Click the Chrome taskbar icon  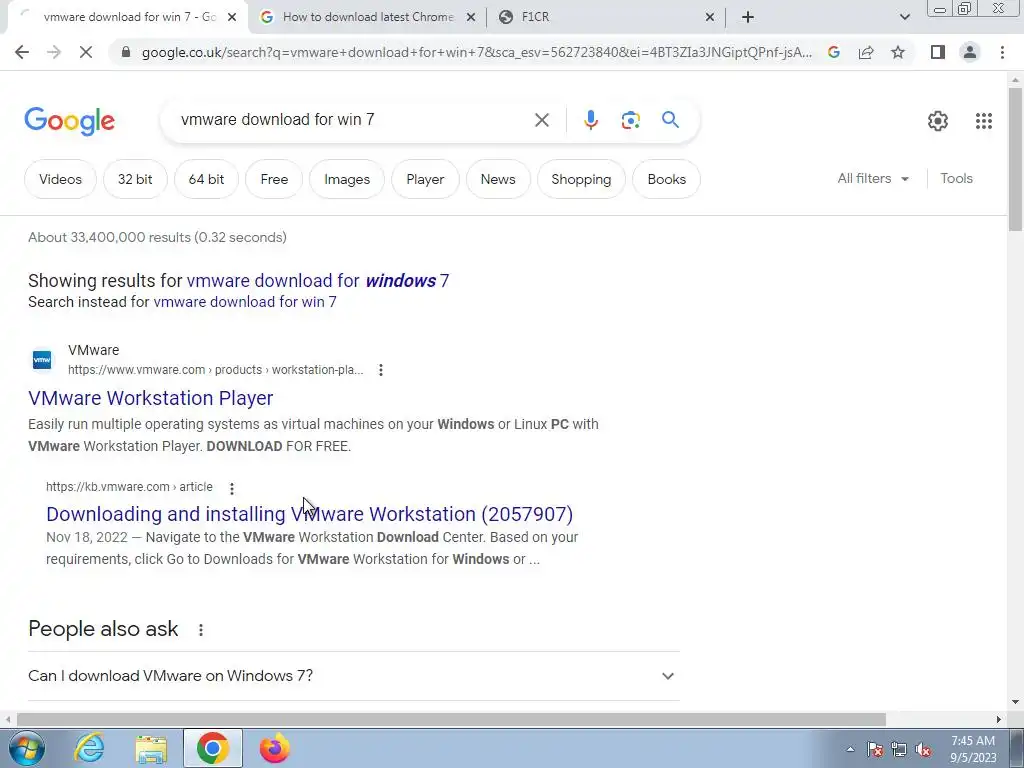tap(212, 748)
